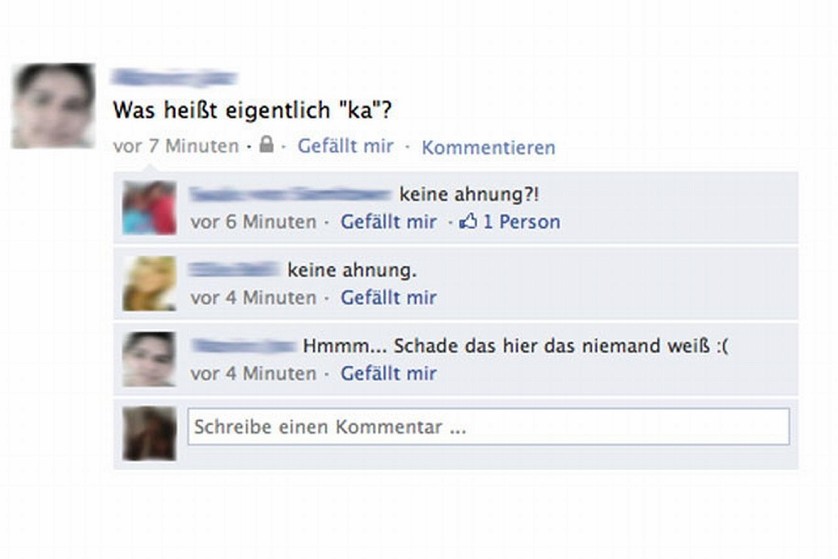
Task: Click the 'Schreibe einen Kommentar' field
Action: (488, 426)
